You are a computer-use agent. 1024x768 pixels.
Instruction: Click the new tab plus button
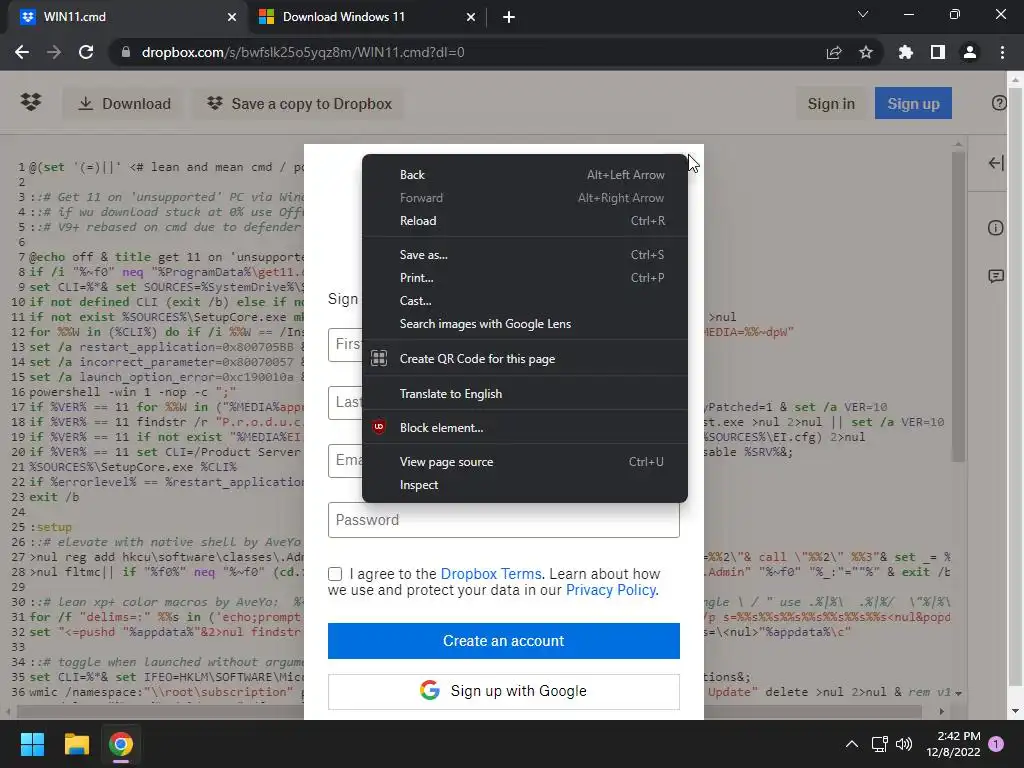pyautogui.click(x=509, y=17)
